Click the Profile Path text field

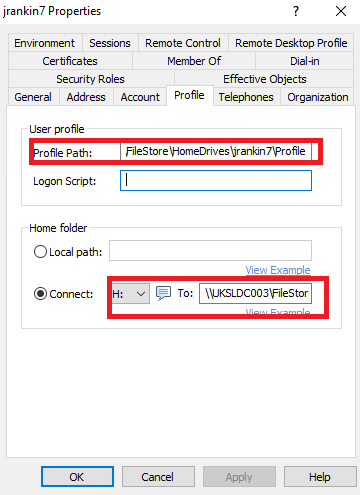216,152
